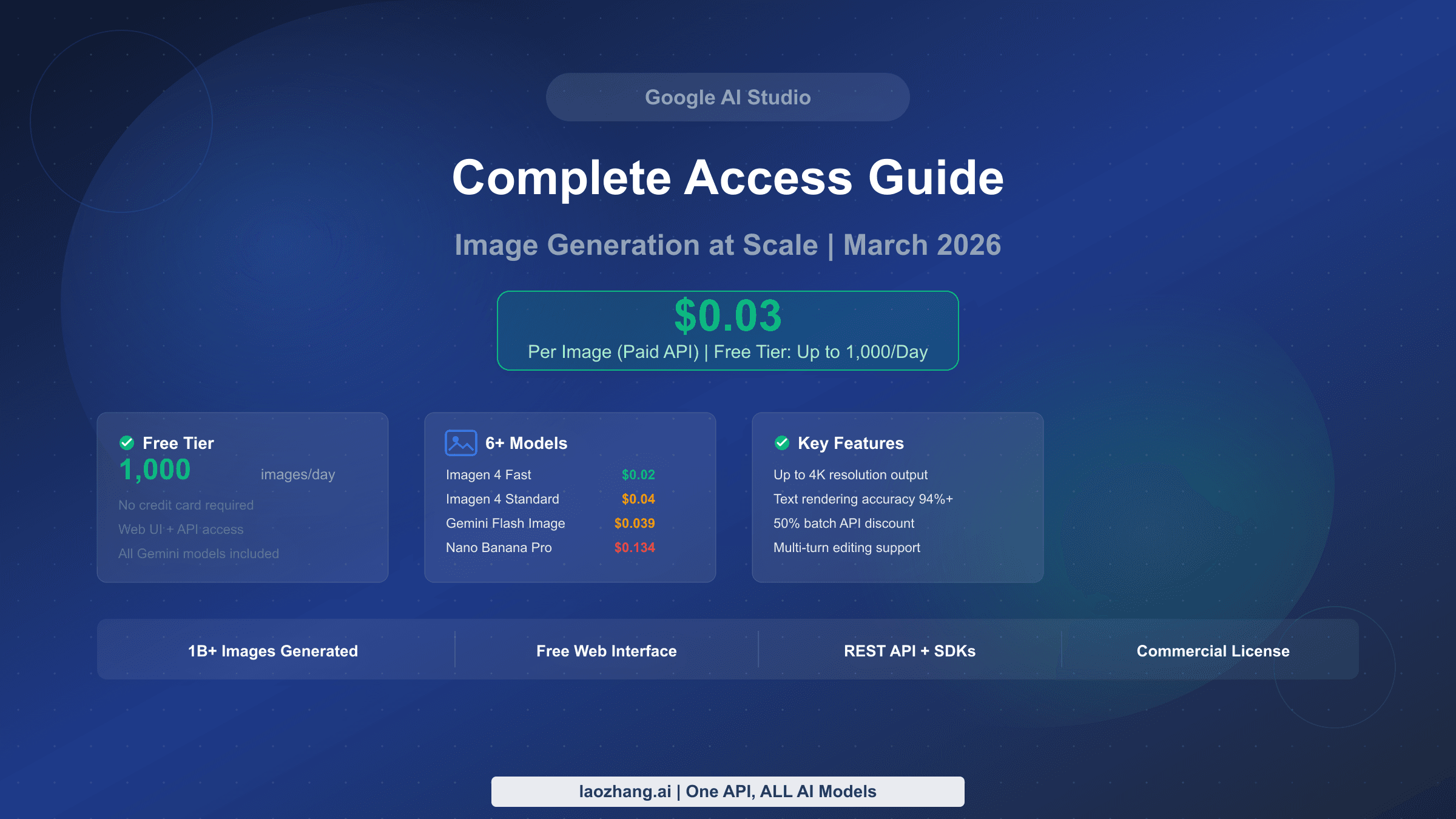Click 1B+ Images Generated in bottom bar
Screen dimensions: 1456x819
(273, 651)
